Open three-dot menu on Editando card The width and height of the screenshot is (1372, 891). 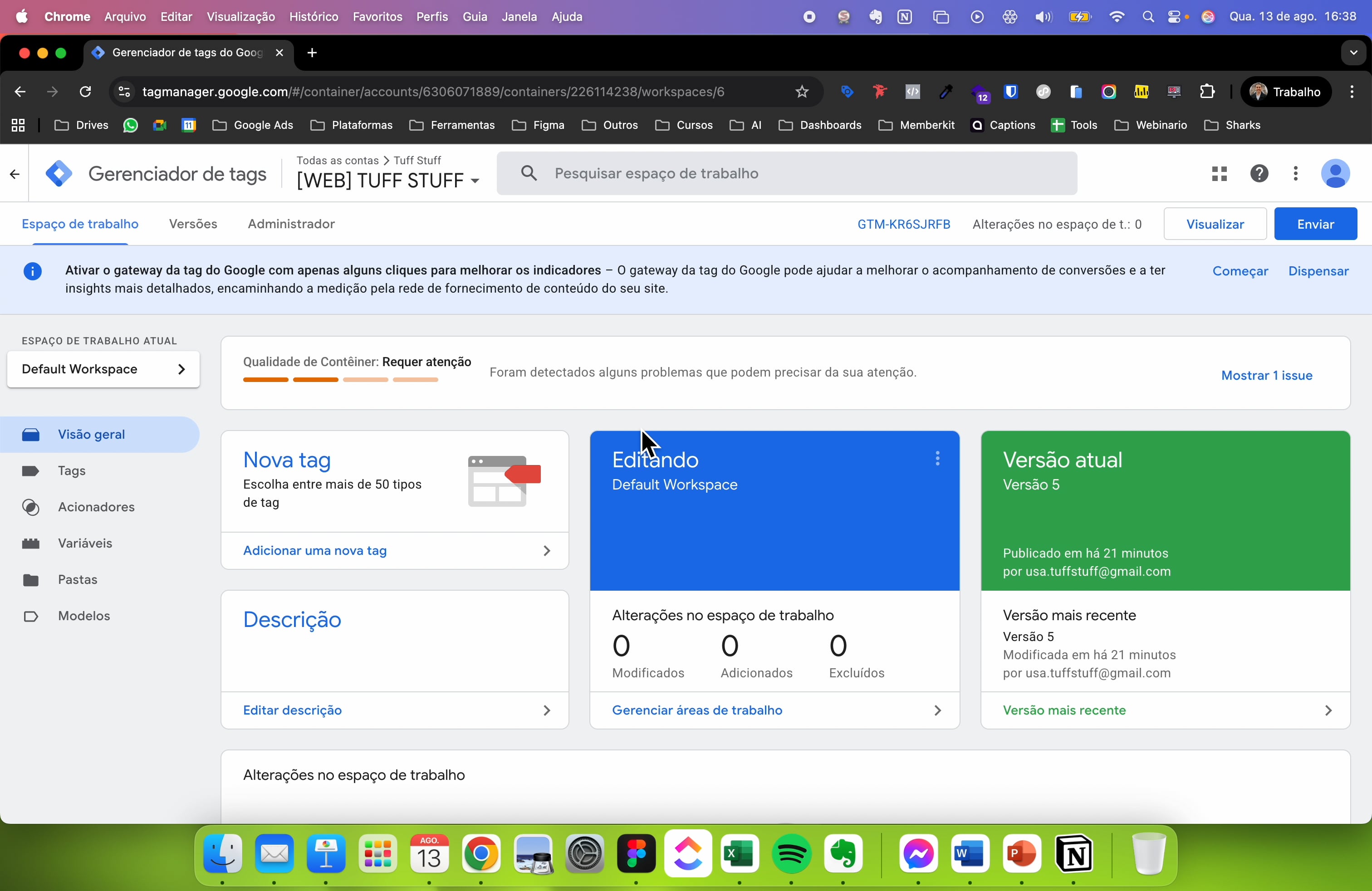coord(937,458)
